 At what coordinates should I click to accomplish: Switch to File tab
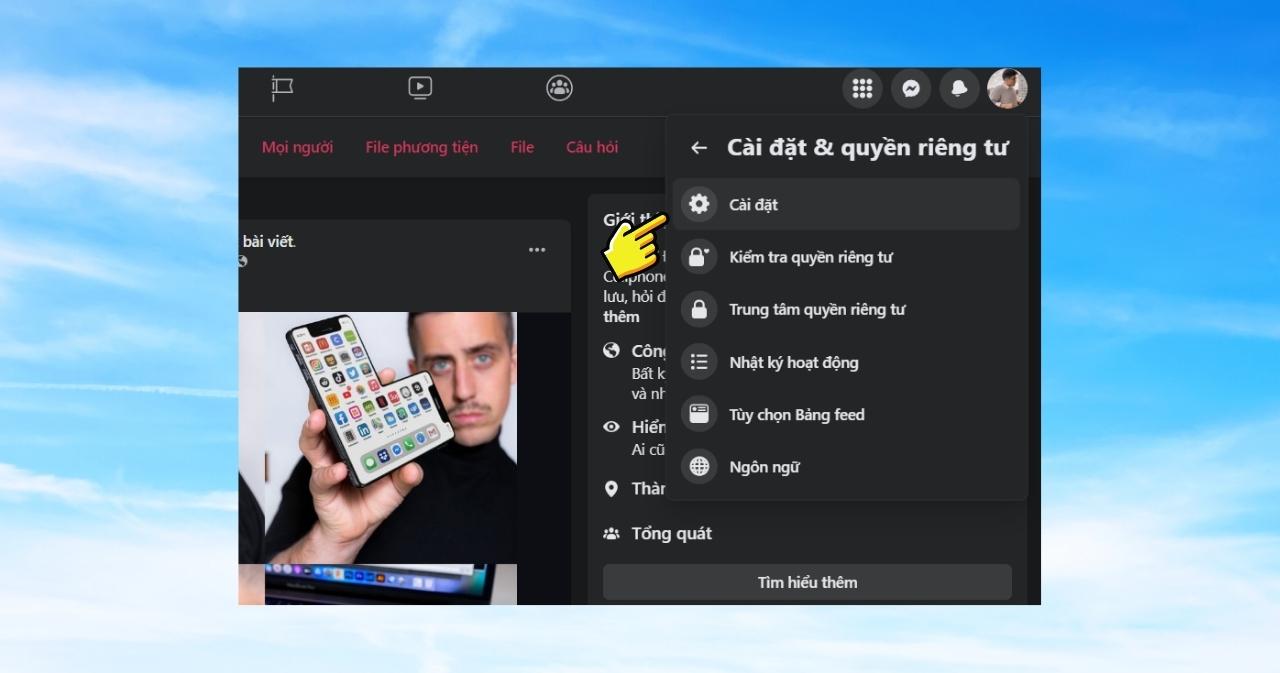(x=522, y=147)
